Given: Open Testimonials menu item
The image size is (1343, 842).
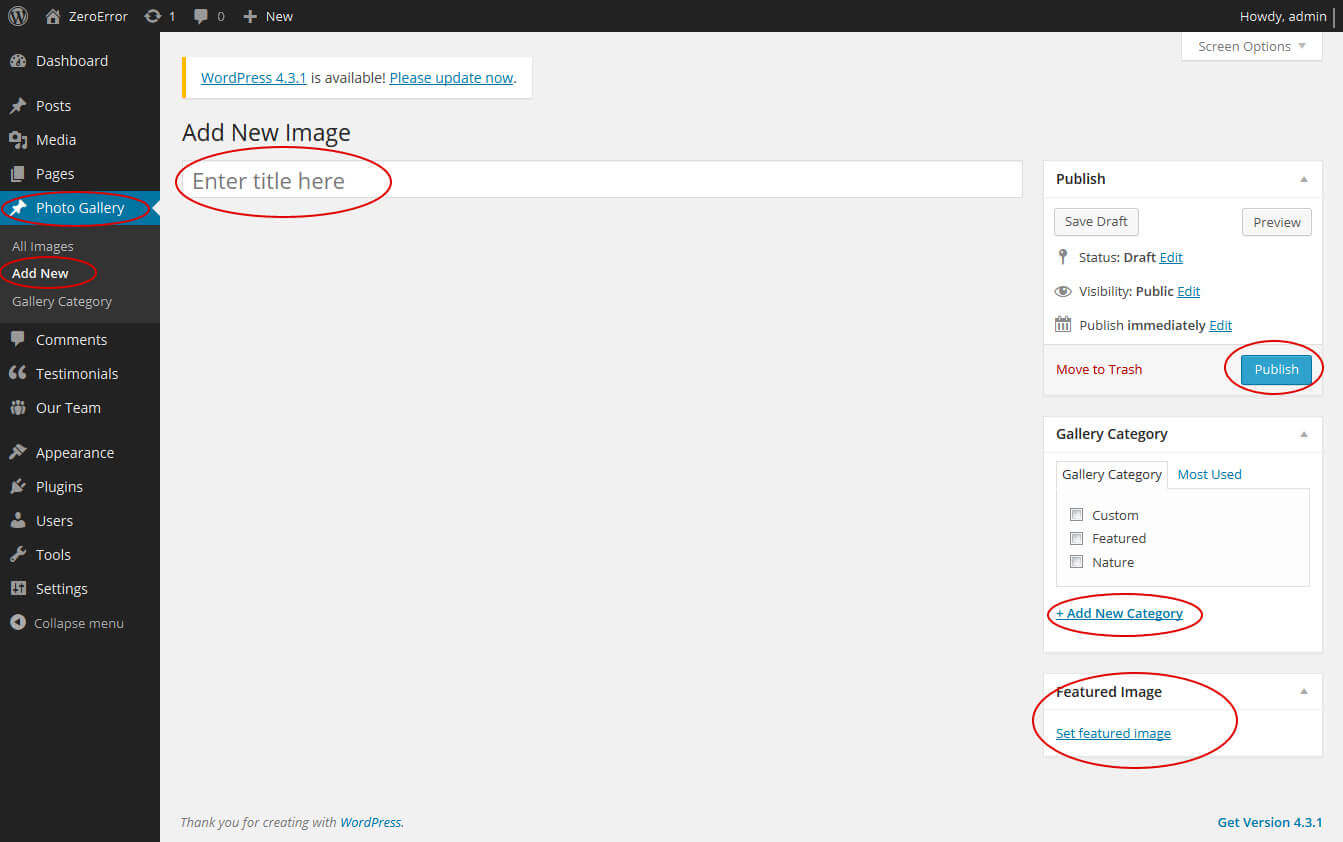Looking at the screenshot, I should (x=80, y=374).
